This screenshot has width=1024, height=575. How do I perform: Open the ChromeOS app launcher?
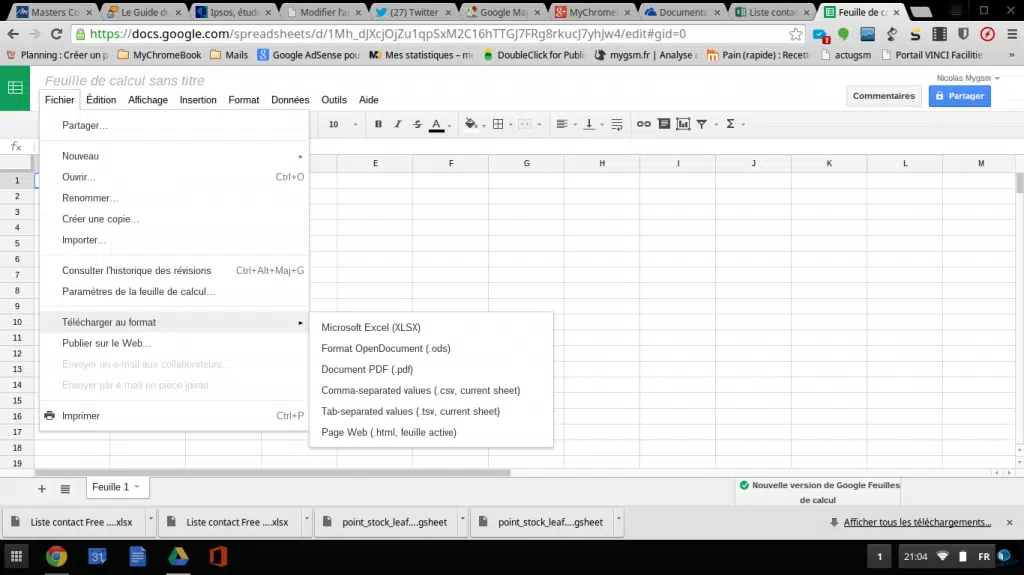point(16,557)
